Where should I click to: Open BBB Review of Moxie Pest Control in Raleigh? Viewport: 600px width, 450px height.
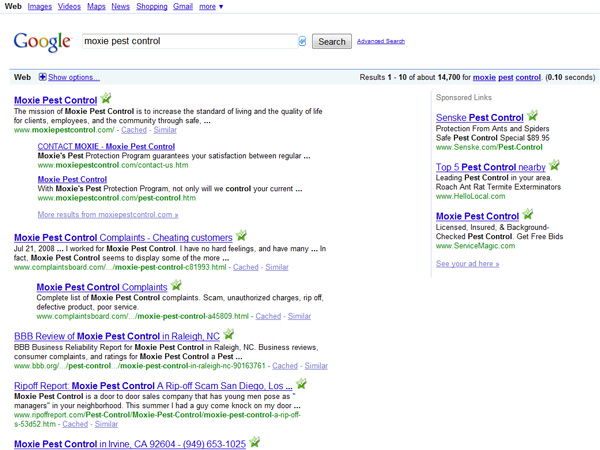117,336
